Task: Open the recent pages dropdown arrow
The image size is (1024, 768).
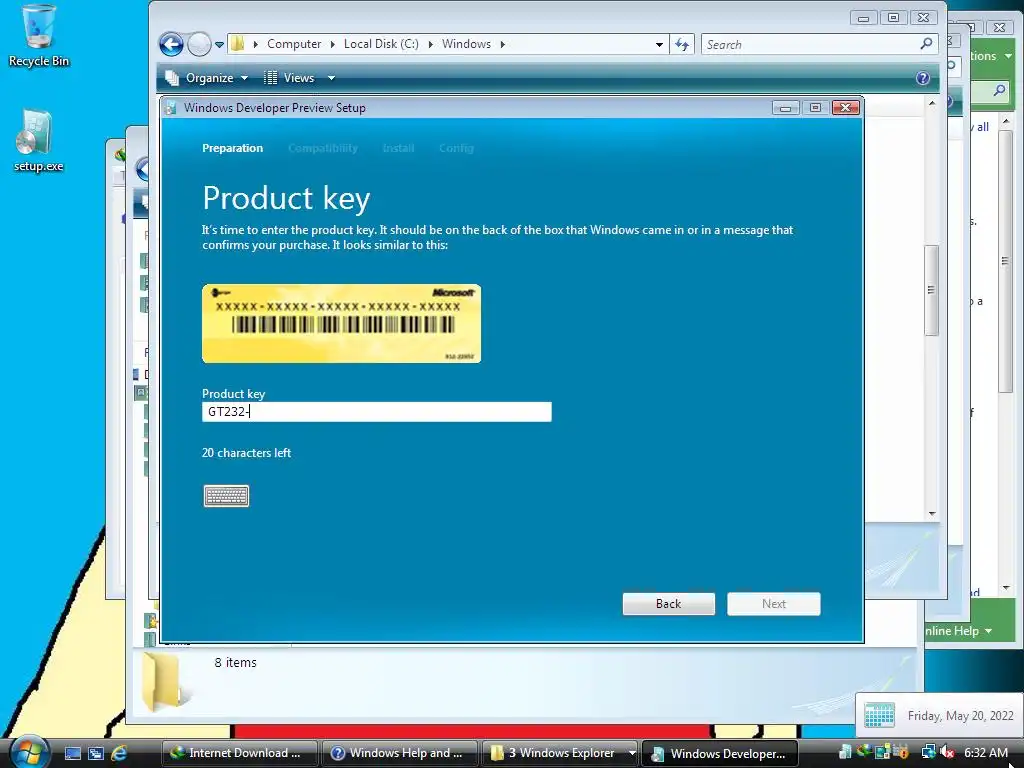Action: tap(219, 44)
